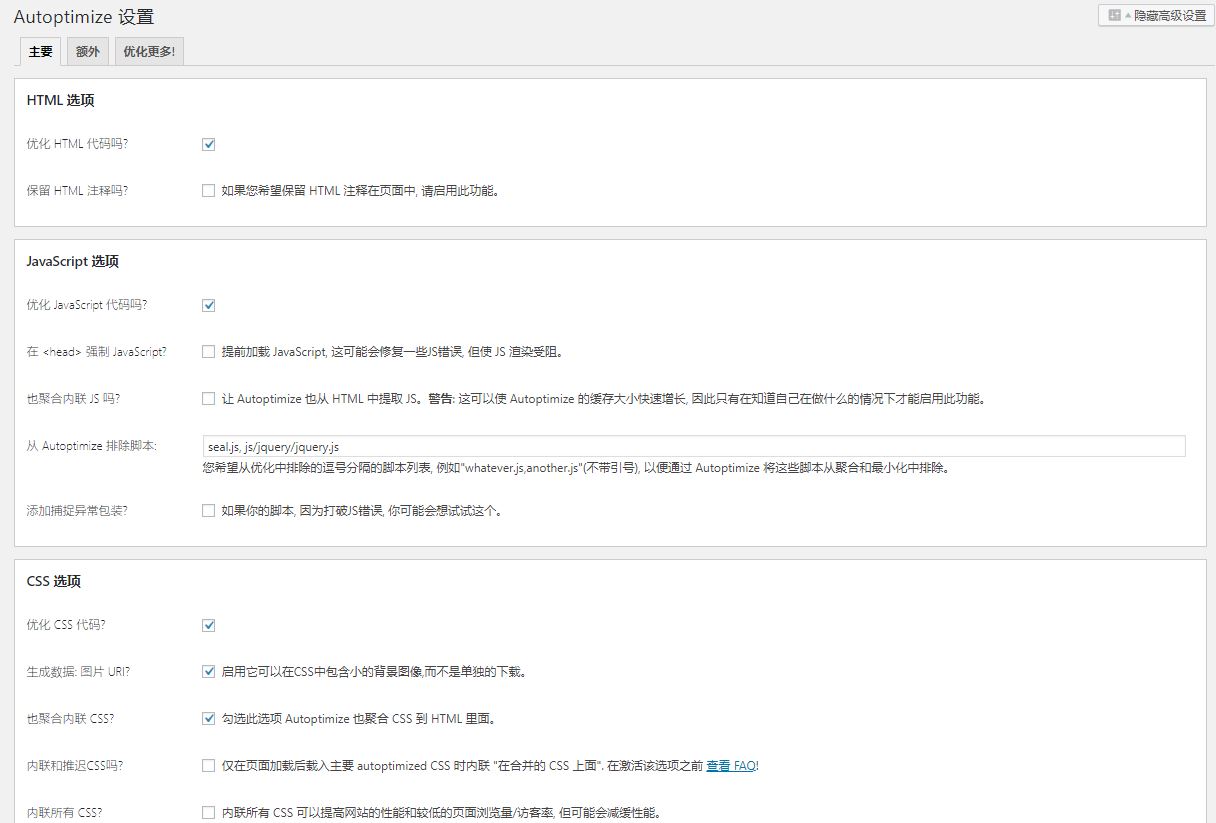Uncheck the 优化 JavaScript 代码 option
This screenshot has height=823, width=1216.
(208, 305)
